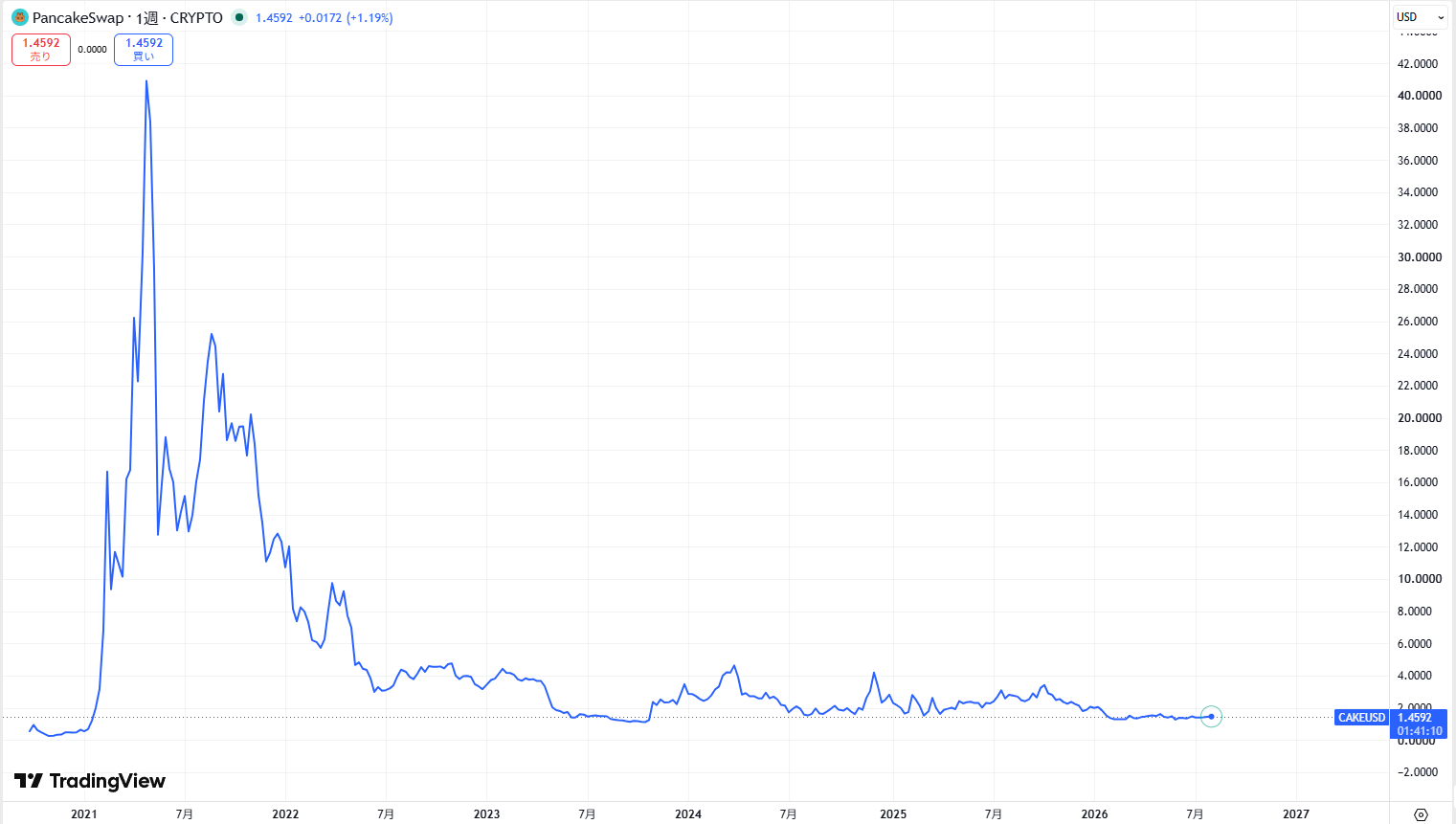The width and height of the screenshot is (1456, 824).
Task: Click the 28.0000 price scale label
Action: 1418,289
